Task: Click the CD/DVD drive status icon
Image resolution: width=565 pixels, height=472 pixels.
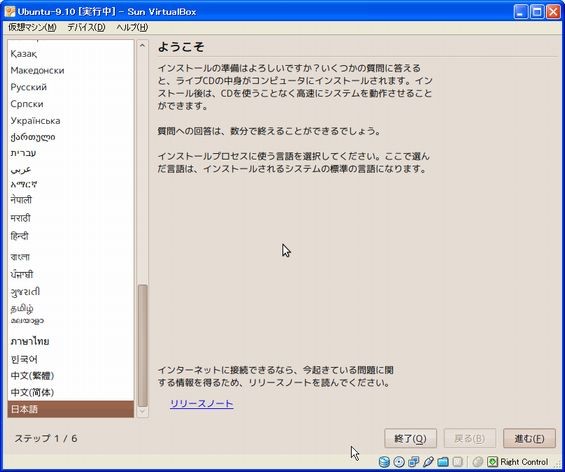Action: (399, 462)
